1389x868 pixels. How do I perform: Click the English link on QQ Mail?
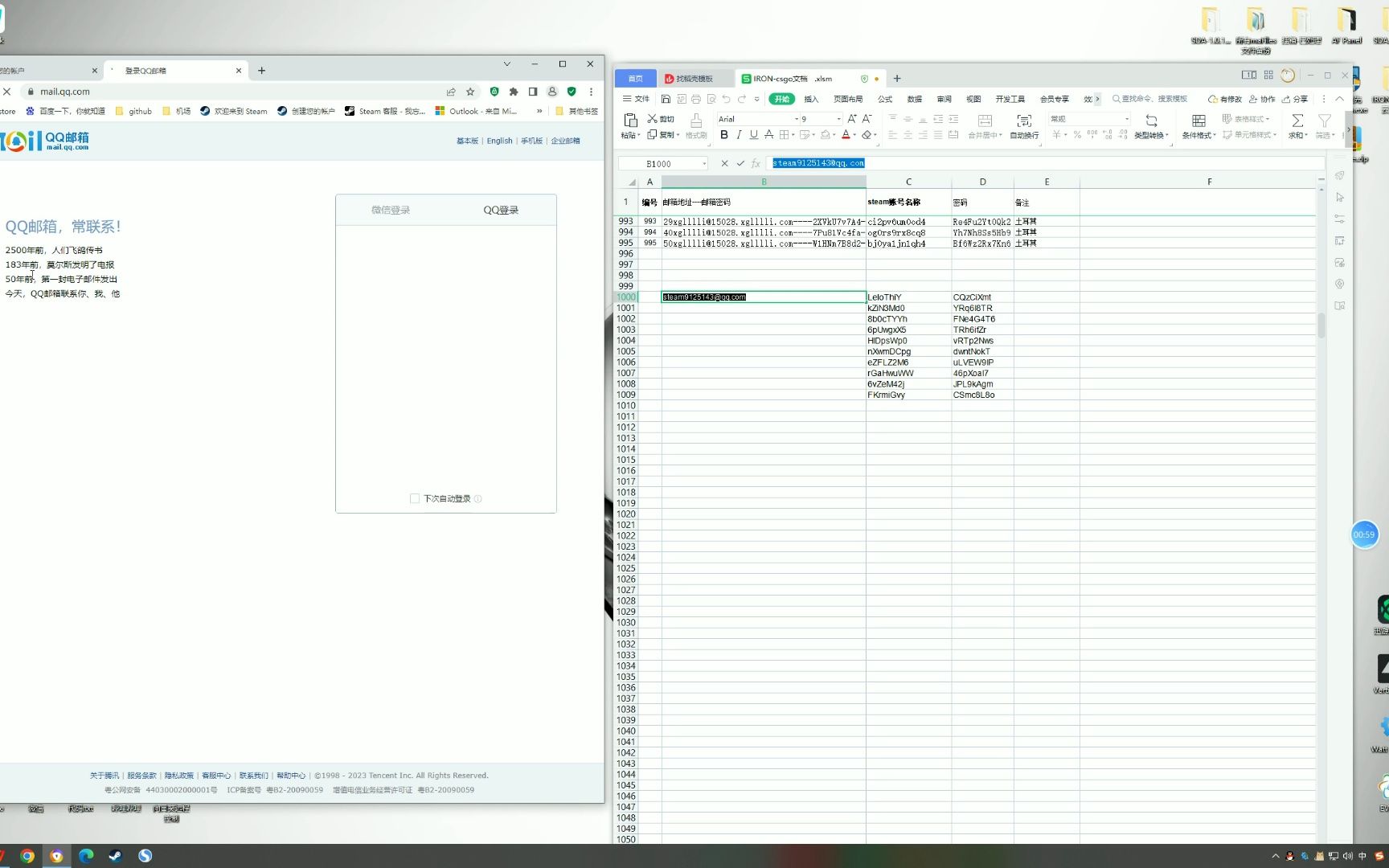[x=499, y=141]
